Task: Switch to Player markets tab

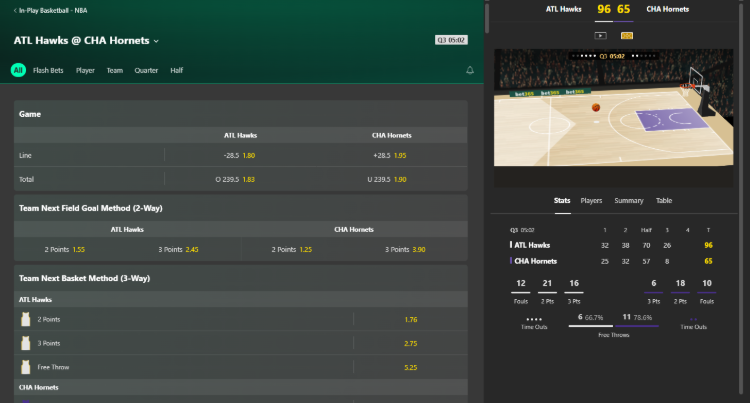Action: 85,70
